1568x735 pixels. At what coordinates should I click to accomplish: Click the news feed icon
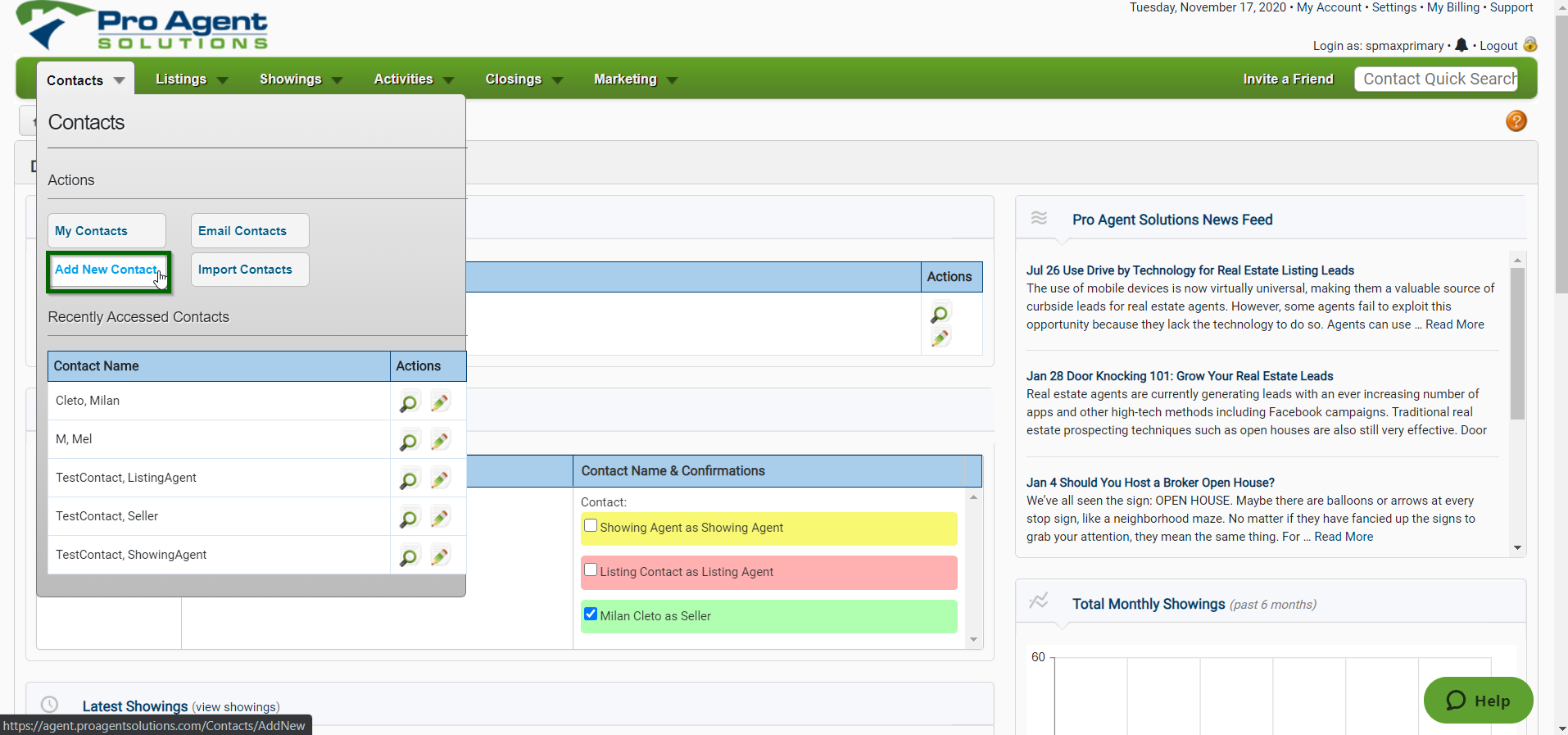pyautogui.click(x=1039, y=218)
